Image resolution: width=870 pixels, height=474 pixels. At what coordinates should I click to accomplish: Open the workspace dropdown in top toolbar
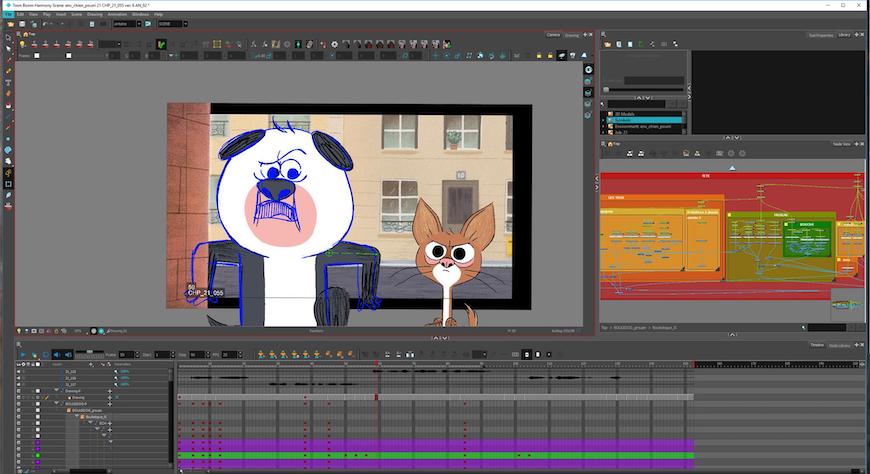[x=127, y=24]
